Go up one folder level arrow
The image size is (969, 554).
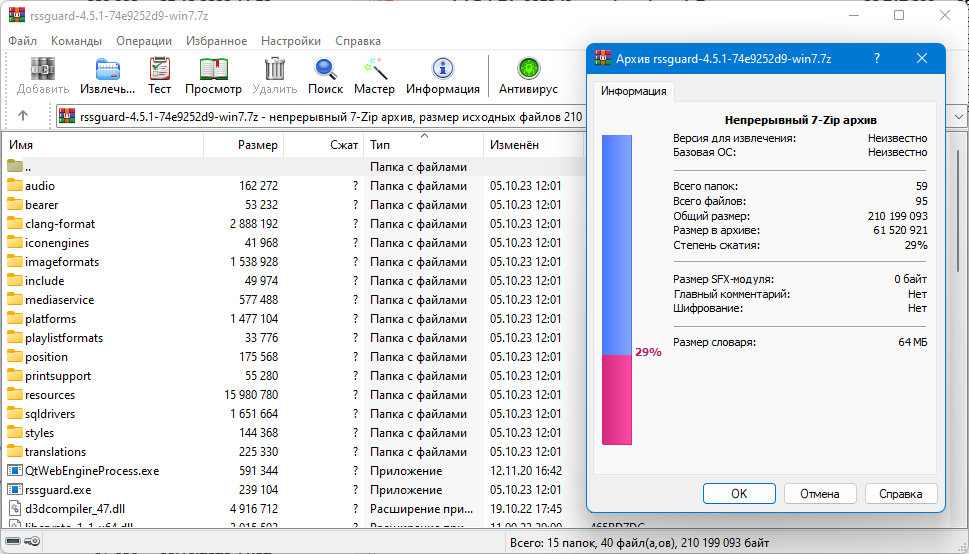pyautogui.click(x=23, y=116)
